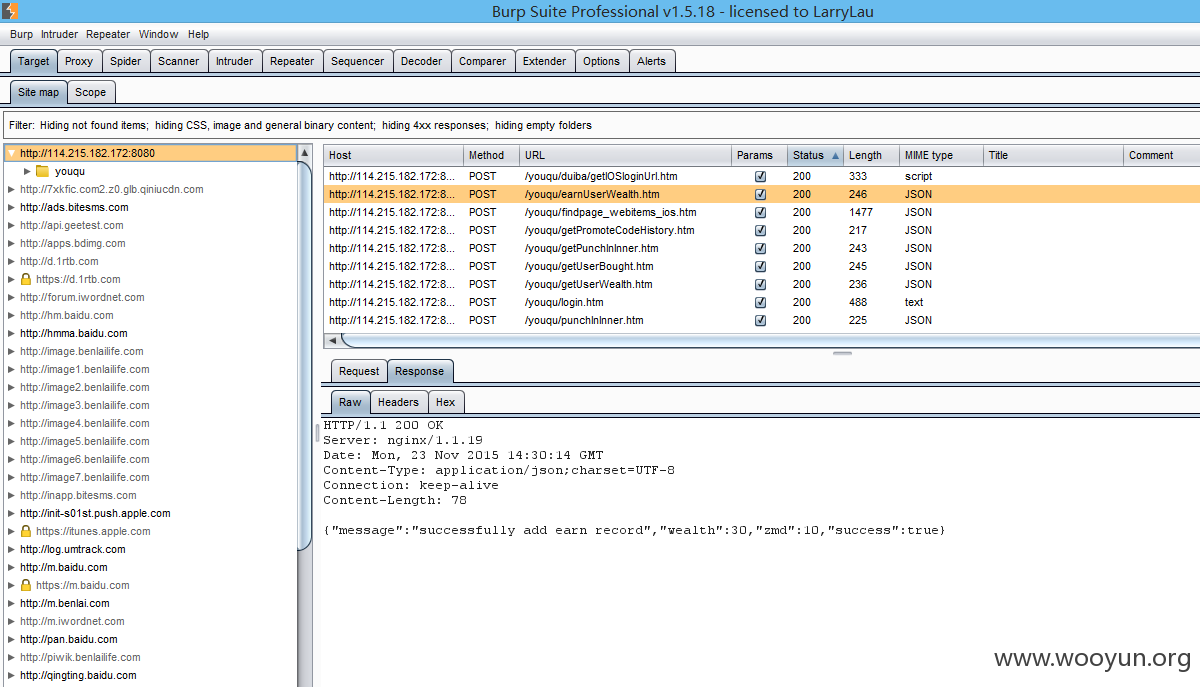Open the Intruder menu in menu bar

pyautogui.click(x=59, y=34)
